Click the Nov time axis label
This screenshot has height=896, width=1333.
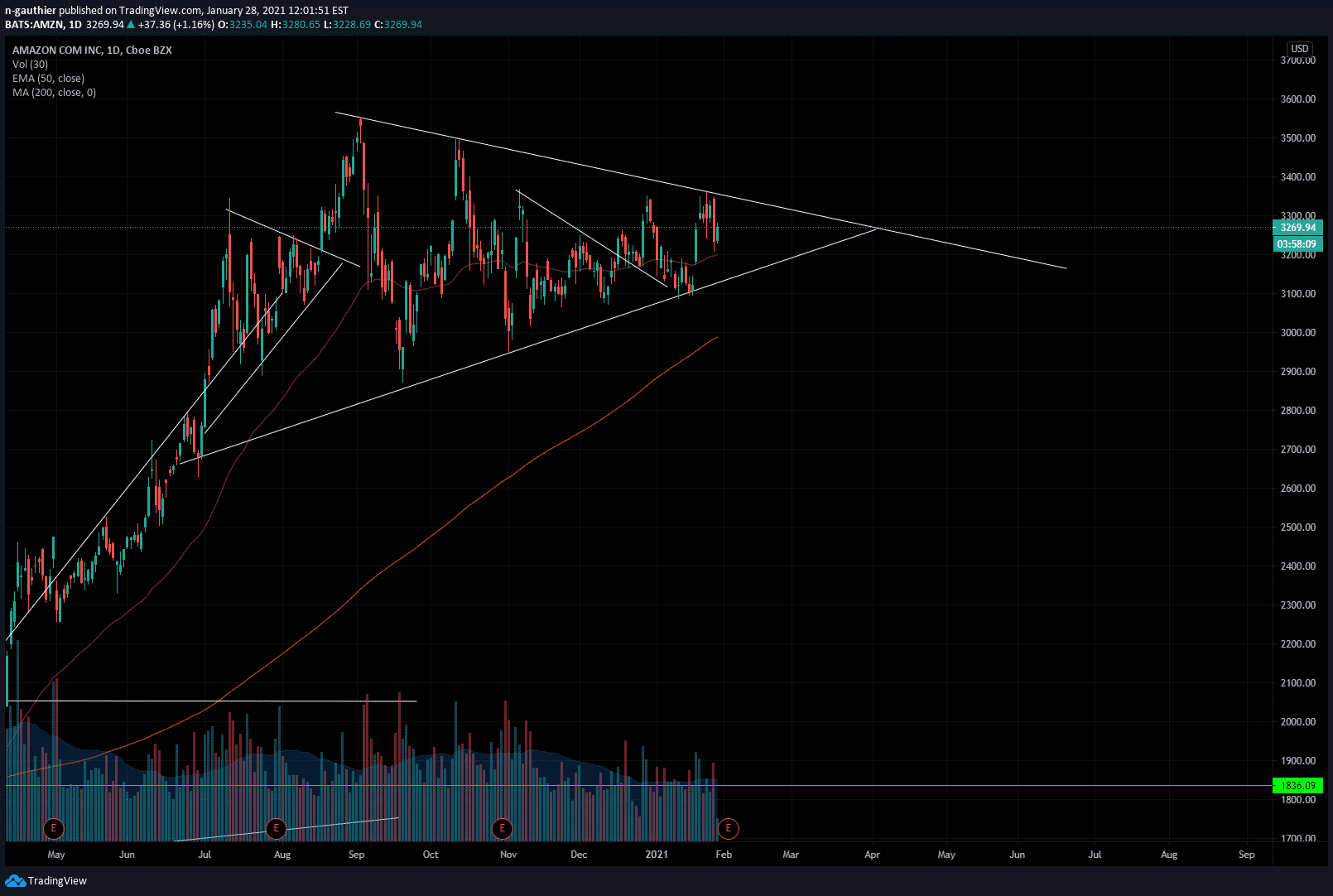pyautogui.click(x=508, y=854)
